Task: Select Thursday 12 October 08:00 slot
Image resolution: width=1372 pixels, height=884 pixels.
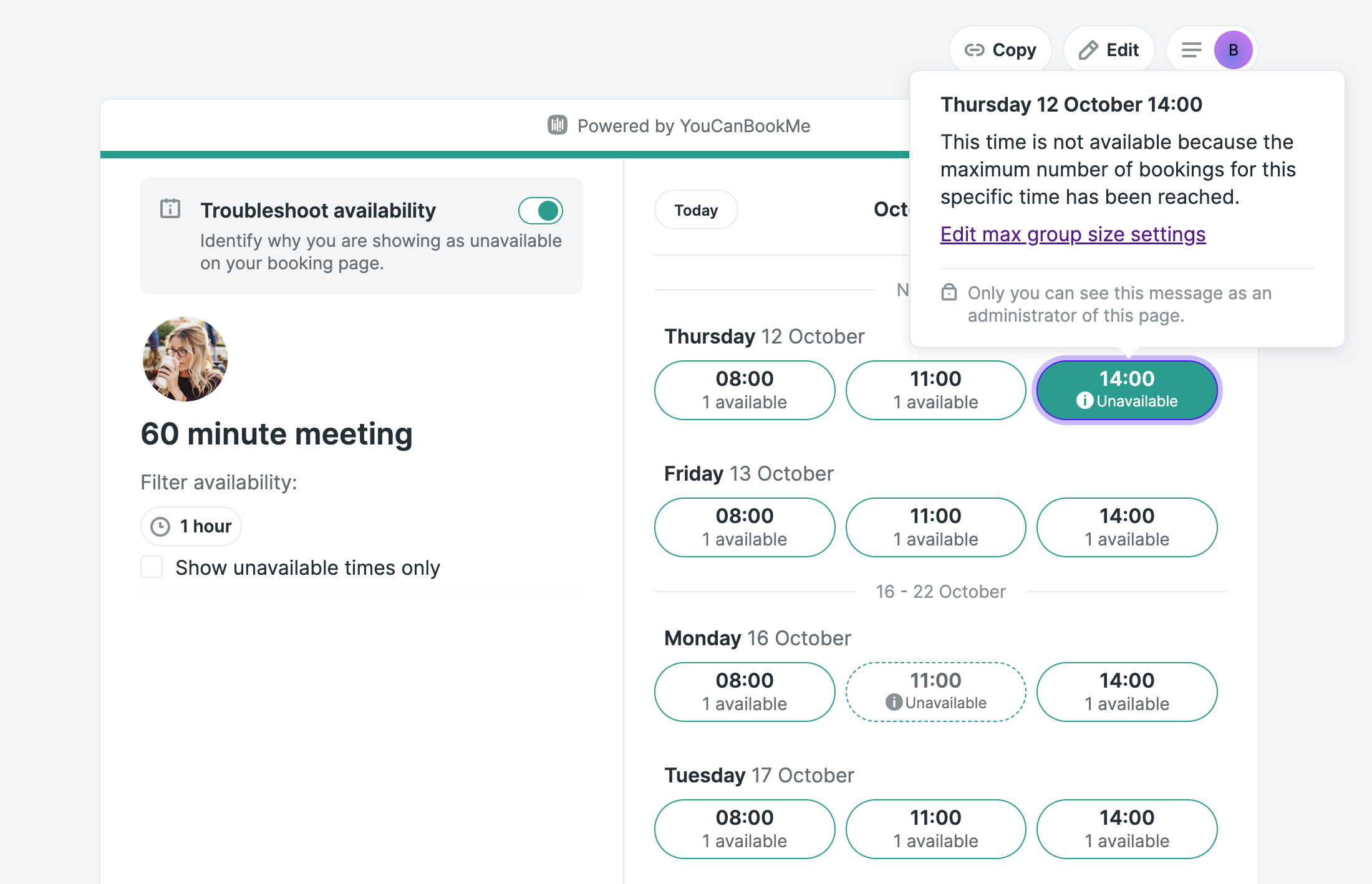Action: 745,390
